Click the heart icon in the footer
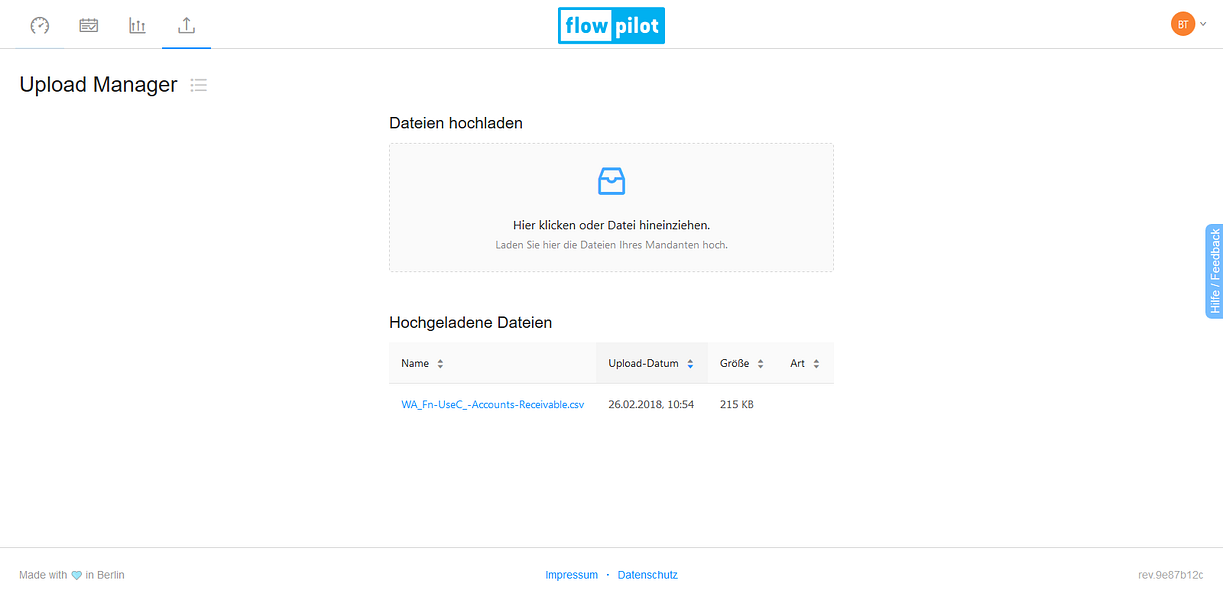 click(x=76, y=576)
